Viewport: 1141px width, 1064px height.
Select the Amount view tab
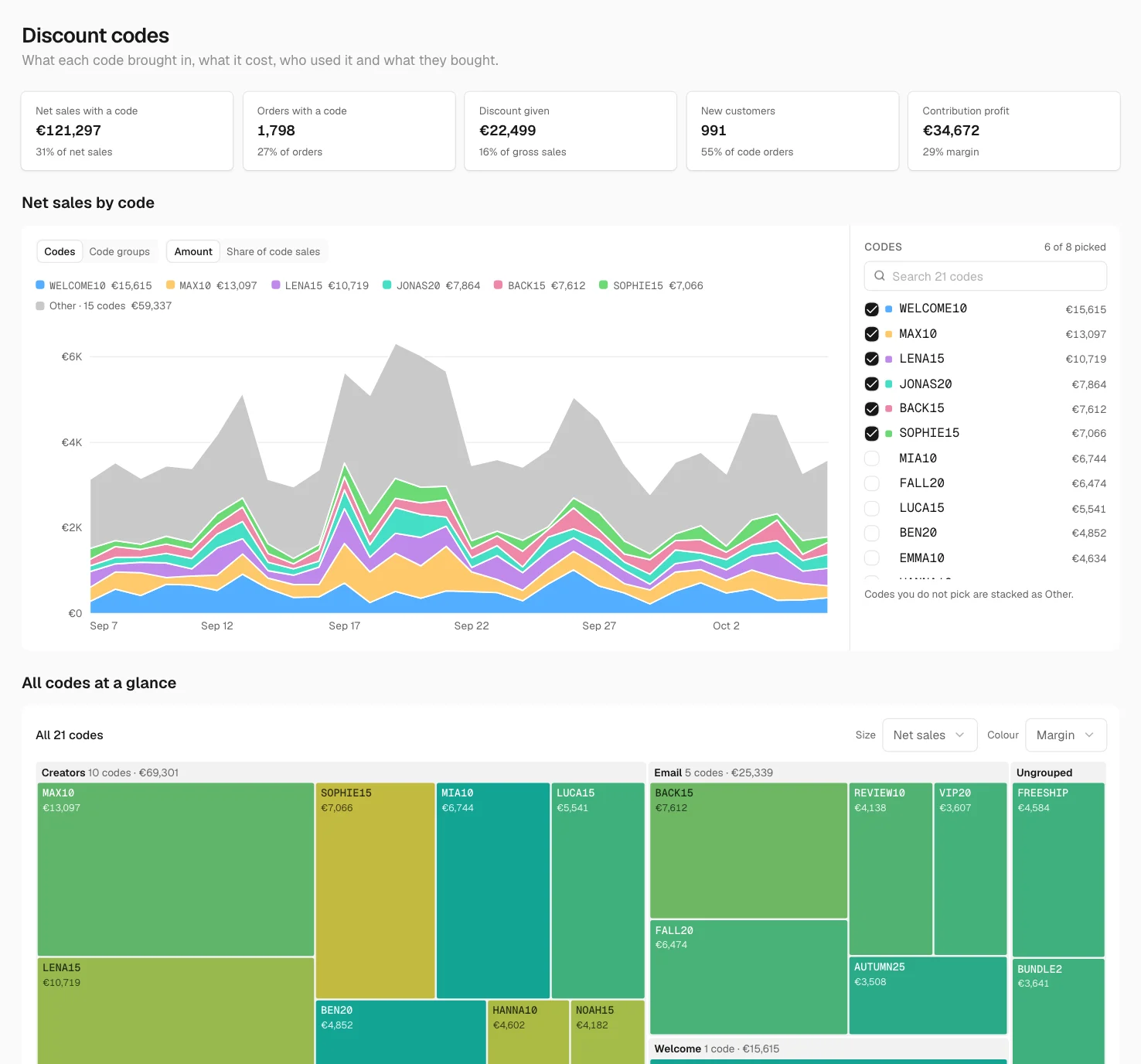click(193, 251)
